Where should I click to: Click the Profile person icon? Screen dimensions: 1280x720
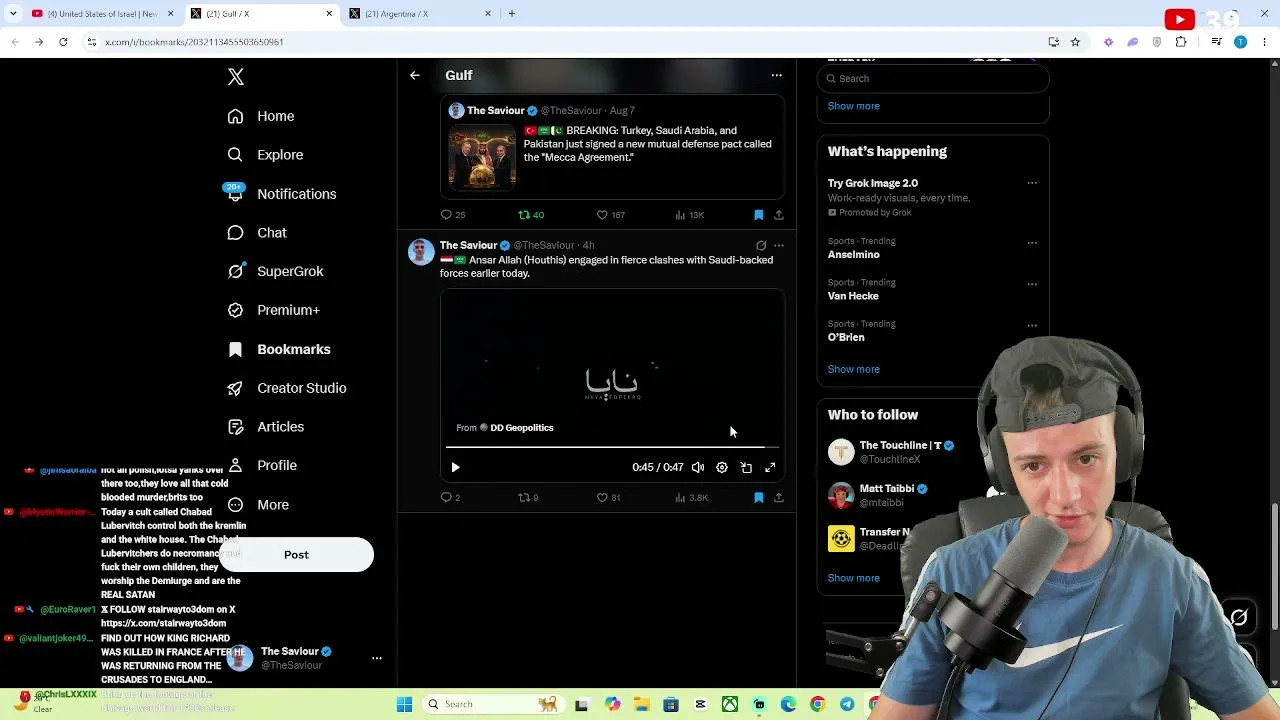[x=235, y=465]
